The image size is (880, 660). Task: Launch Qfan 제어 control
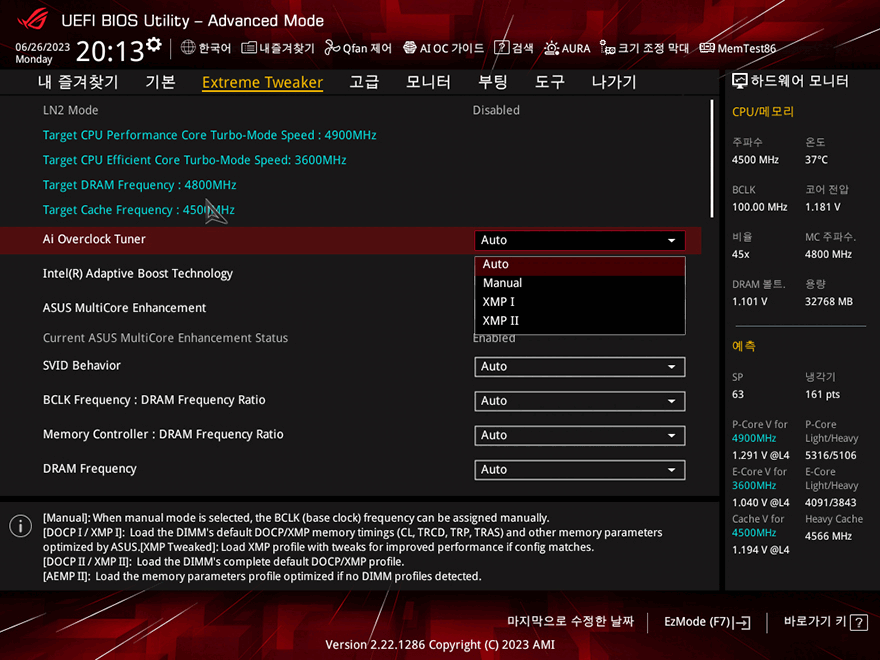click(367, 48)
